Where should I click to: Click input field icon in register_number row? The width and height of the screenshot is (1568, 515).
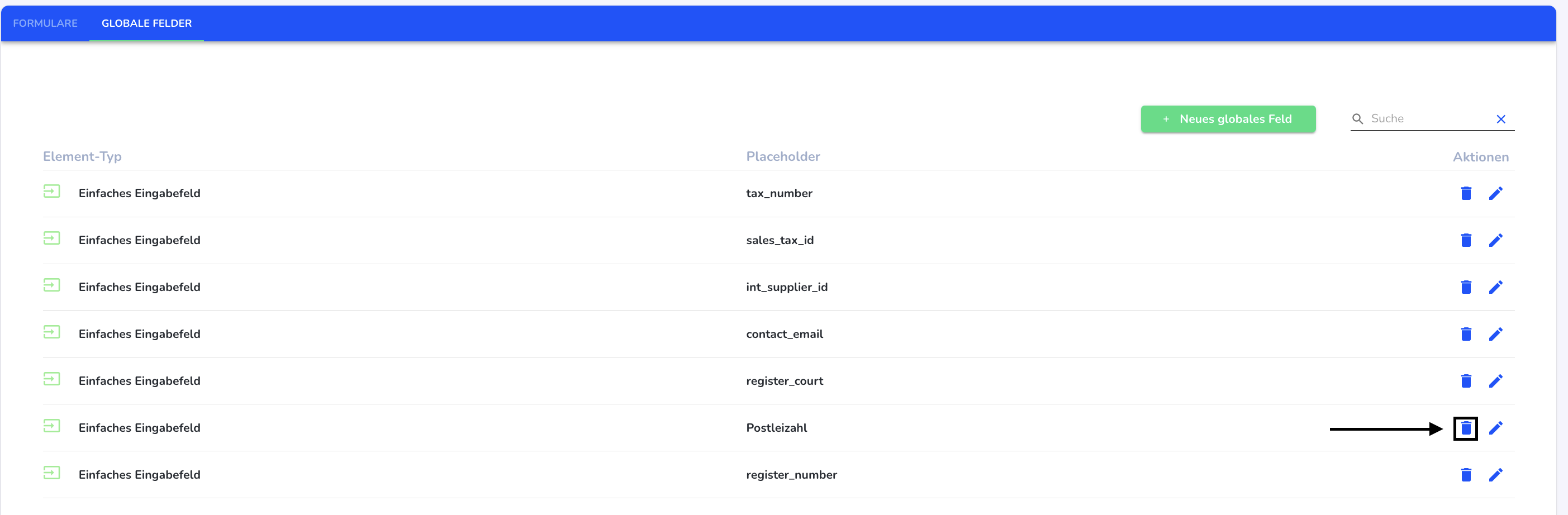click(x=52, y=473)
